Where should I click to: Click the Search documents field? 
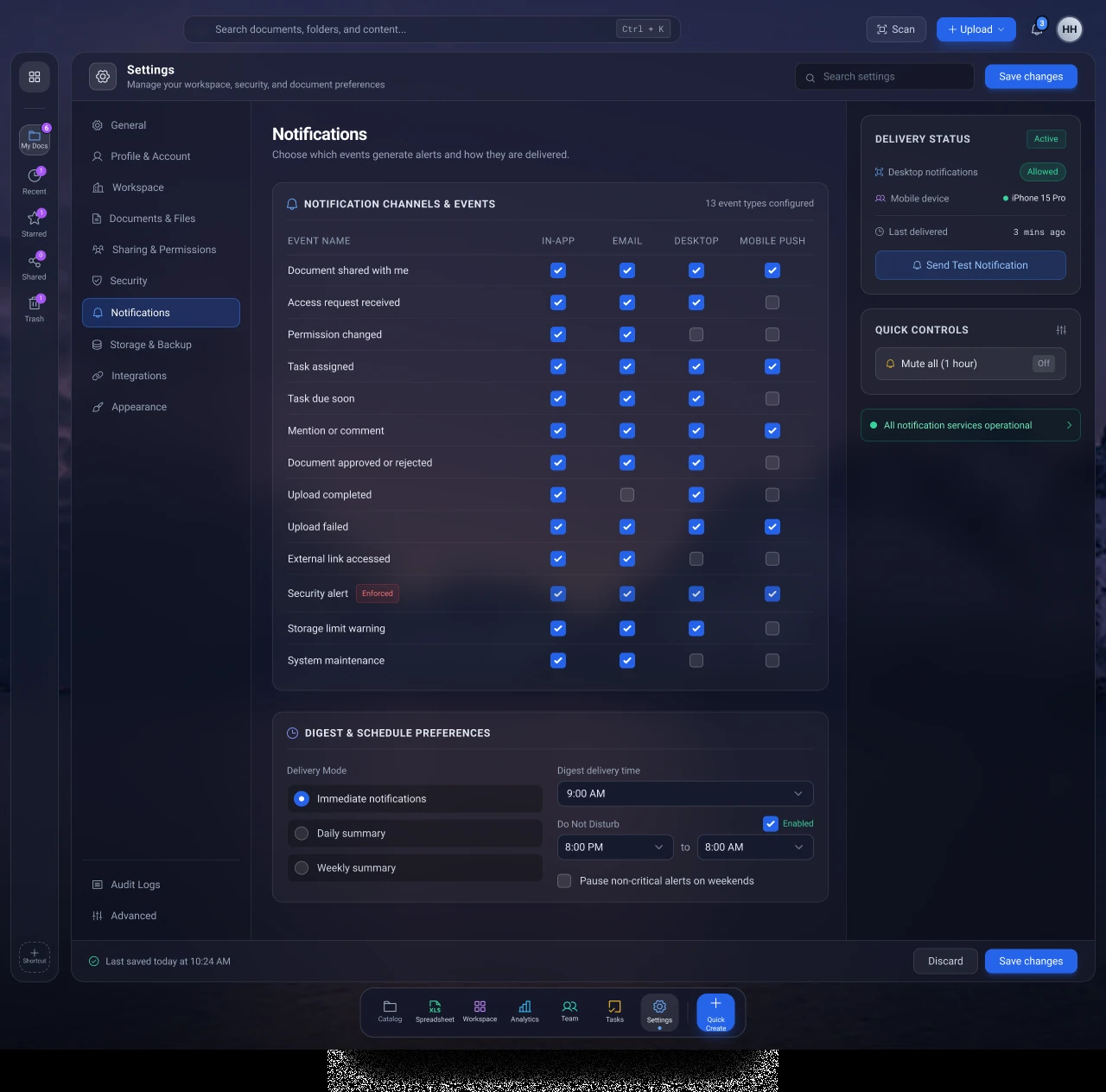[432, 29]
